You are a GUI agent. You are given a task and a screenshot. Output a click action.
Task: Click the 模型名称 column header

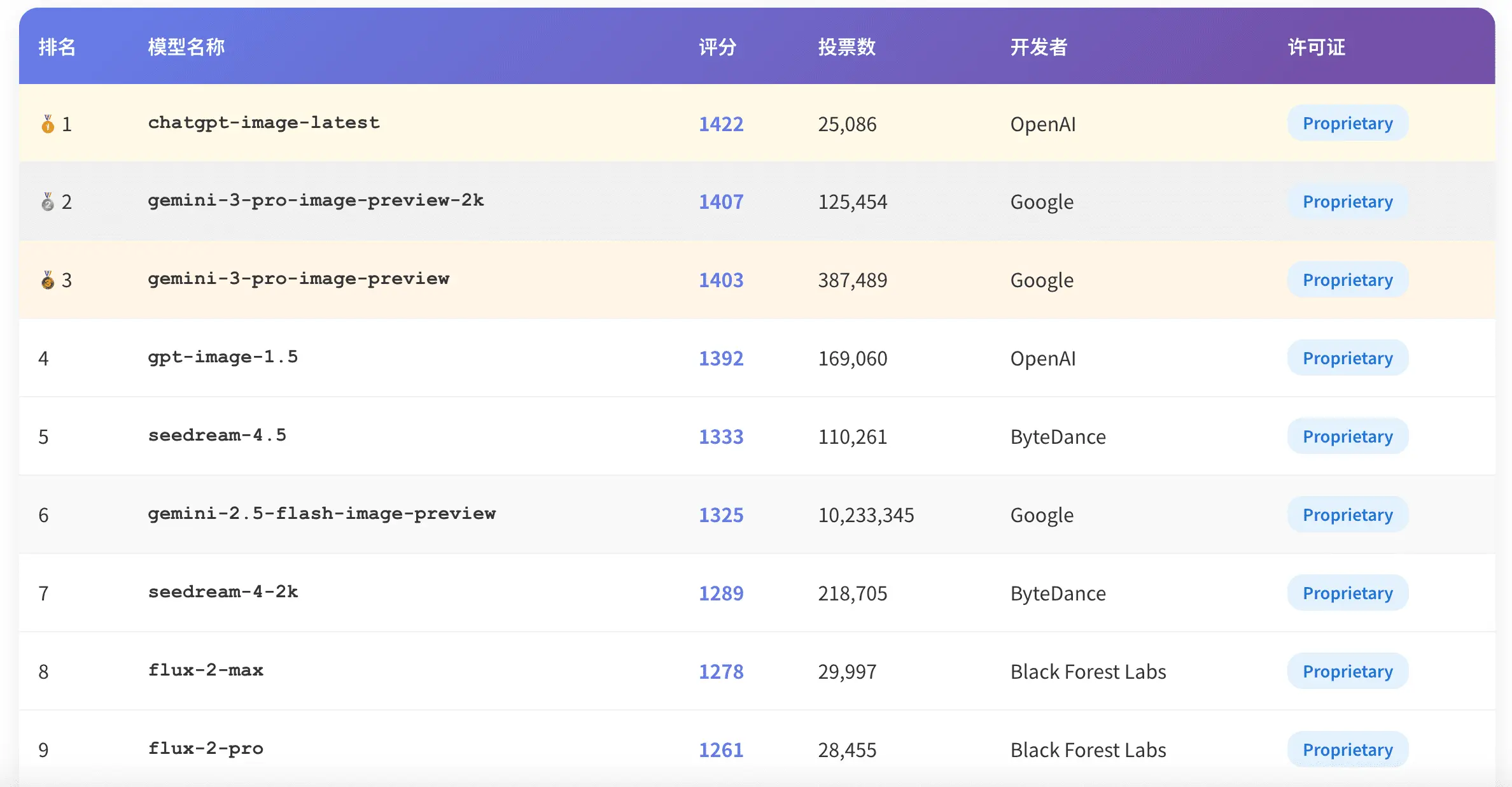click(186, 47)
